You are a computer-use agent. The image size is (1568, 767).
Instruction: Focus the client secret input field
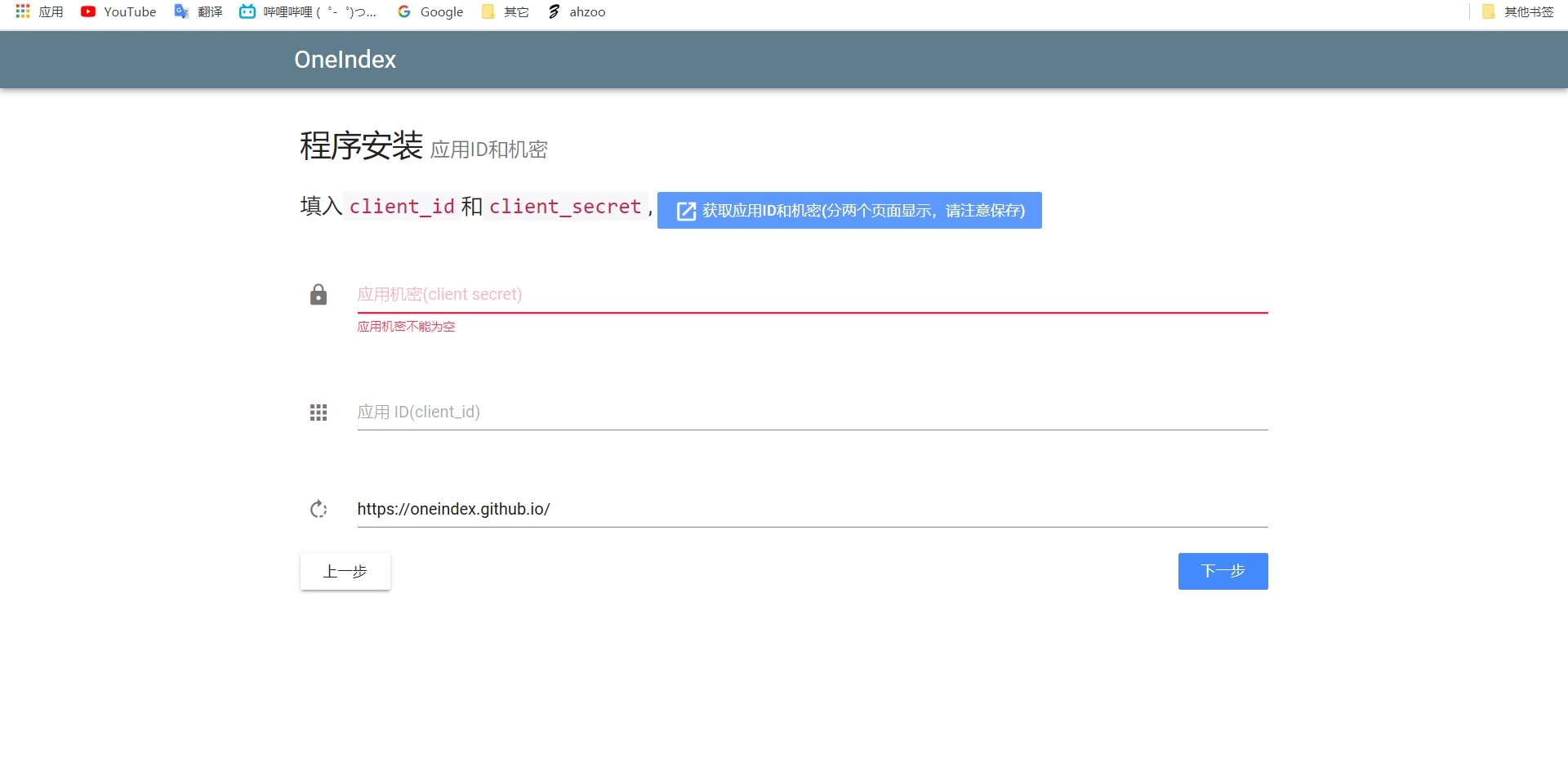pyautogui.click(x=812, y=295)
